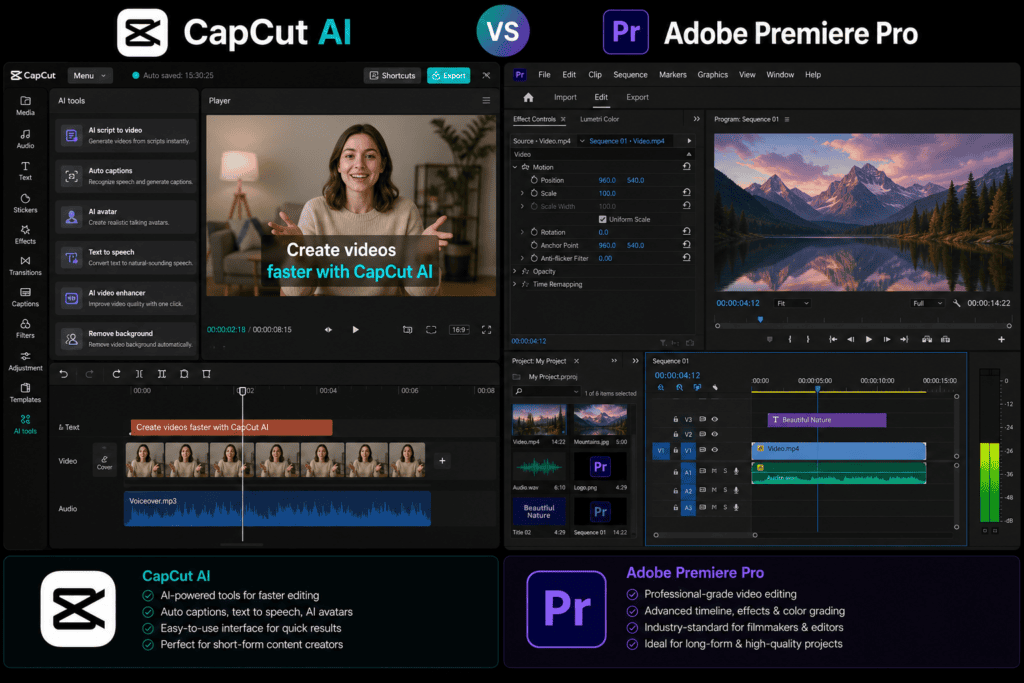Select AI tools in CapCut sidebar
This screenshot has width=1024, height=683.
click(25, 424)
